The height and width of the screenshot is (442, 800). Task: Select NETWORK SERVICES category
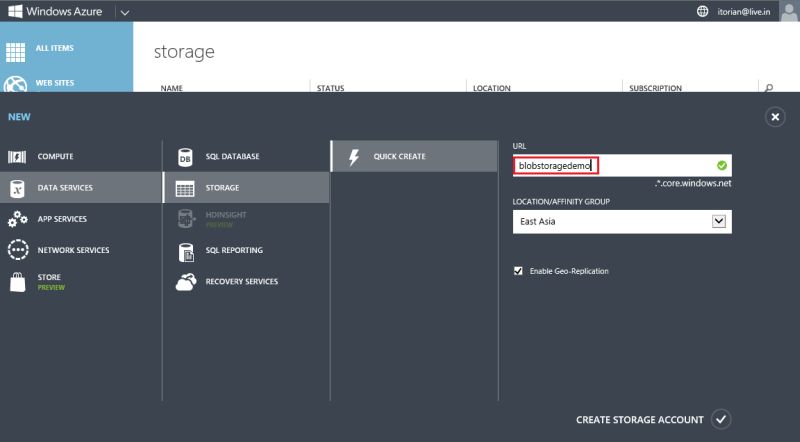point(73,250)
